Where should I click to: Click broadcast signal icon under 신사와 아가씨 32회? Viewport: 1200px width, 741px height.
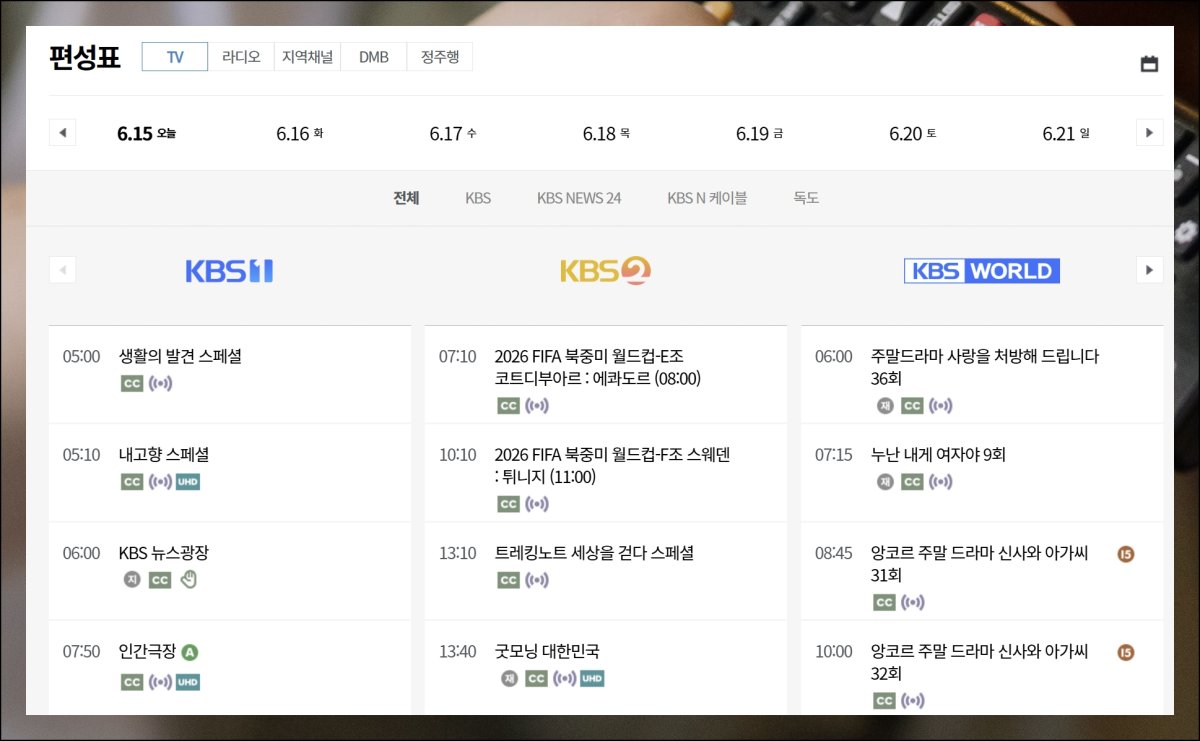[913, 701]
